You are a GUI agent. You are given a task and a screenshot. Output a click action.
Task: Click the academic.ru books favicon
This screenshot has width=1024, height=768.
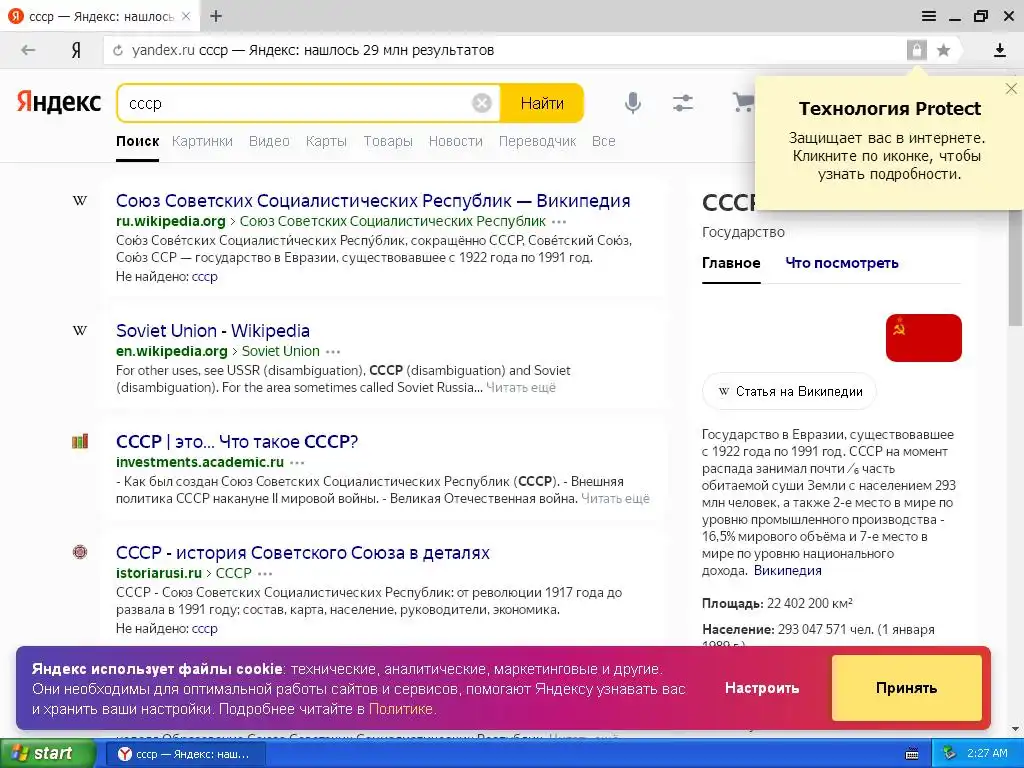click(x=80, y=441)
